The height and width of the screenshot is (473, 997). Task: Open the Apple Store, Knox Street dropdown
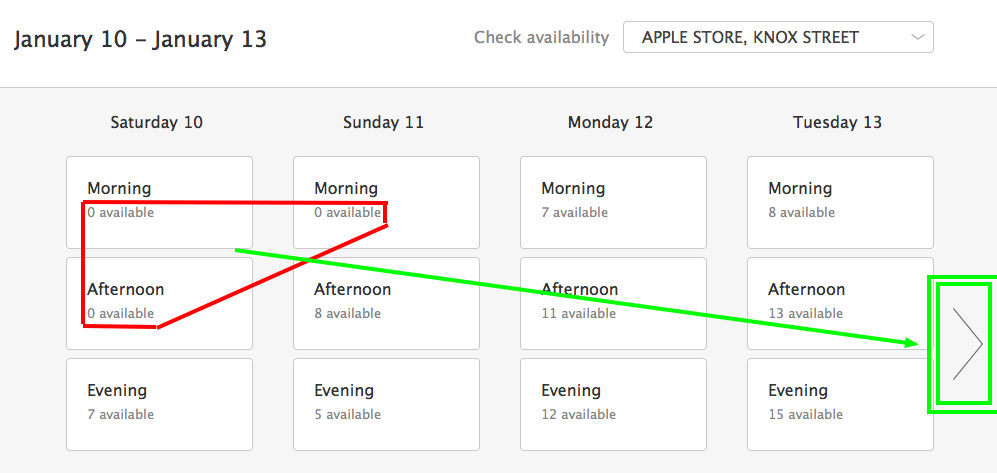coord(778,38)
